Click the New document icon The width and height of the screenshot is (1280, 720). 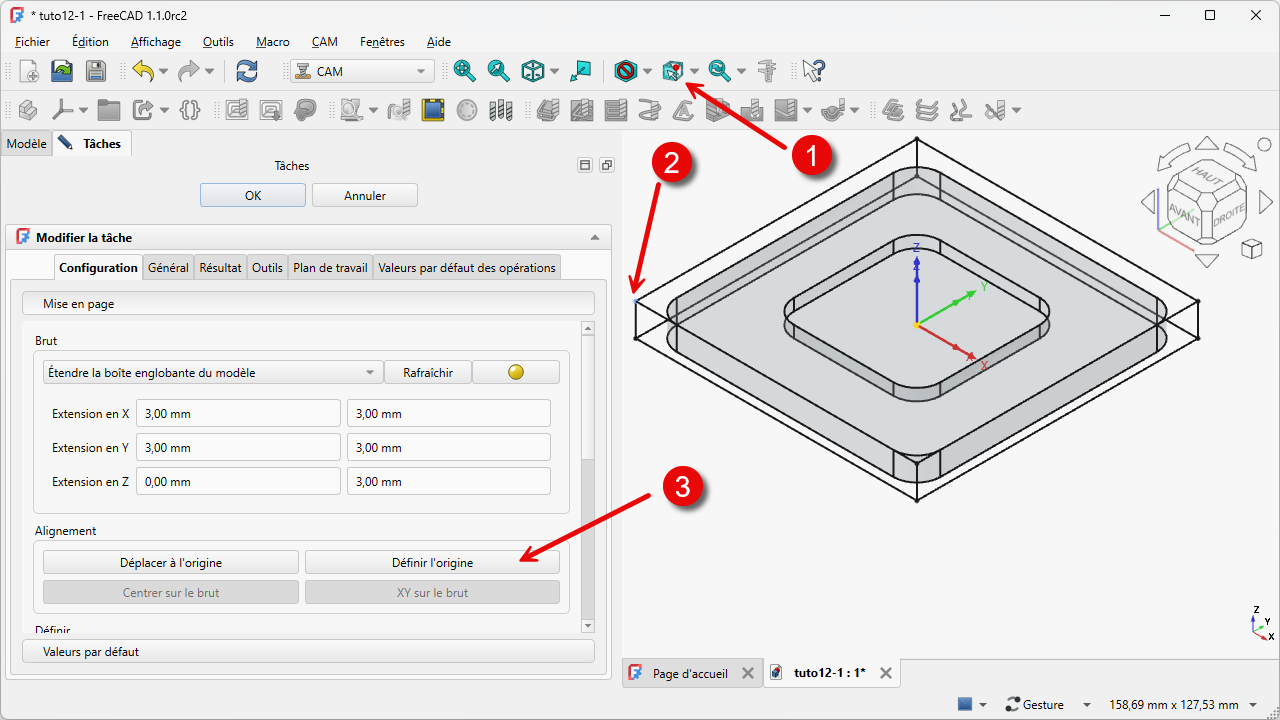[x=29, y=71]
